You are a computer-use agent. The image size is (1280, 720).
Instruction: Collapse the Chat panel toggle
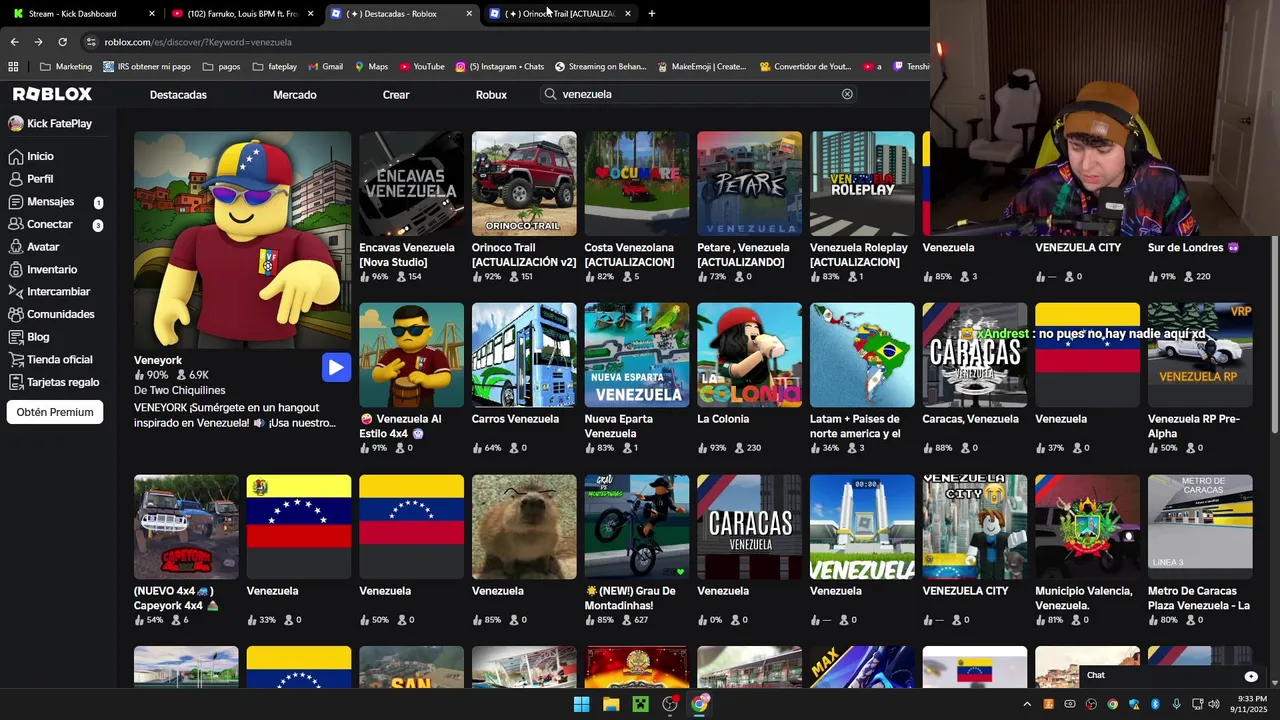(x=1251, y=677)
